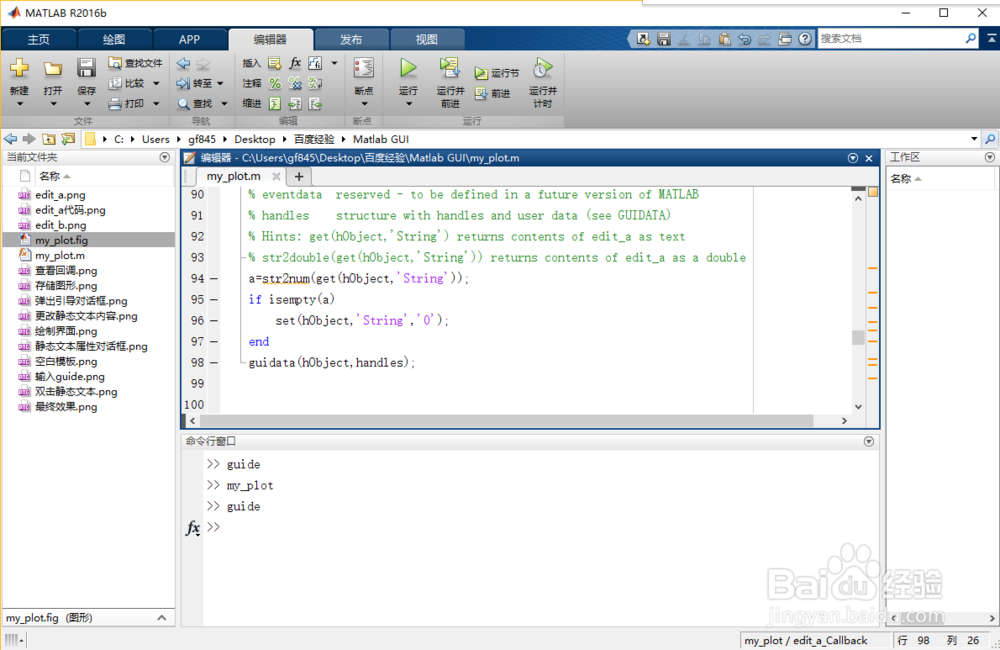Go back using address bar left arrow
Image resolution: width=1000 pixels, height=650 pixels.
pos(10,139)
